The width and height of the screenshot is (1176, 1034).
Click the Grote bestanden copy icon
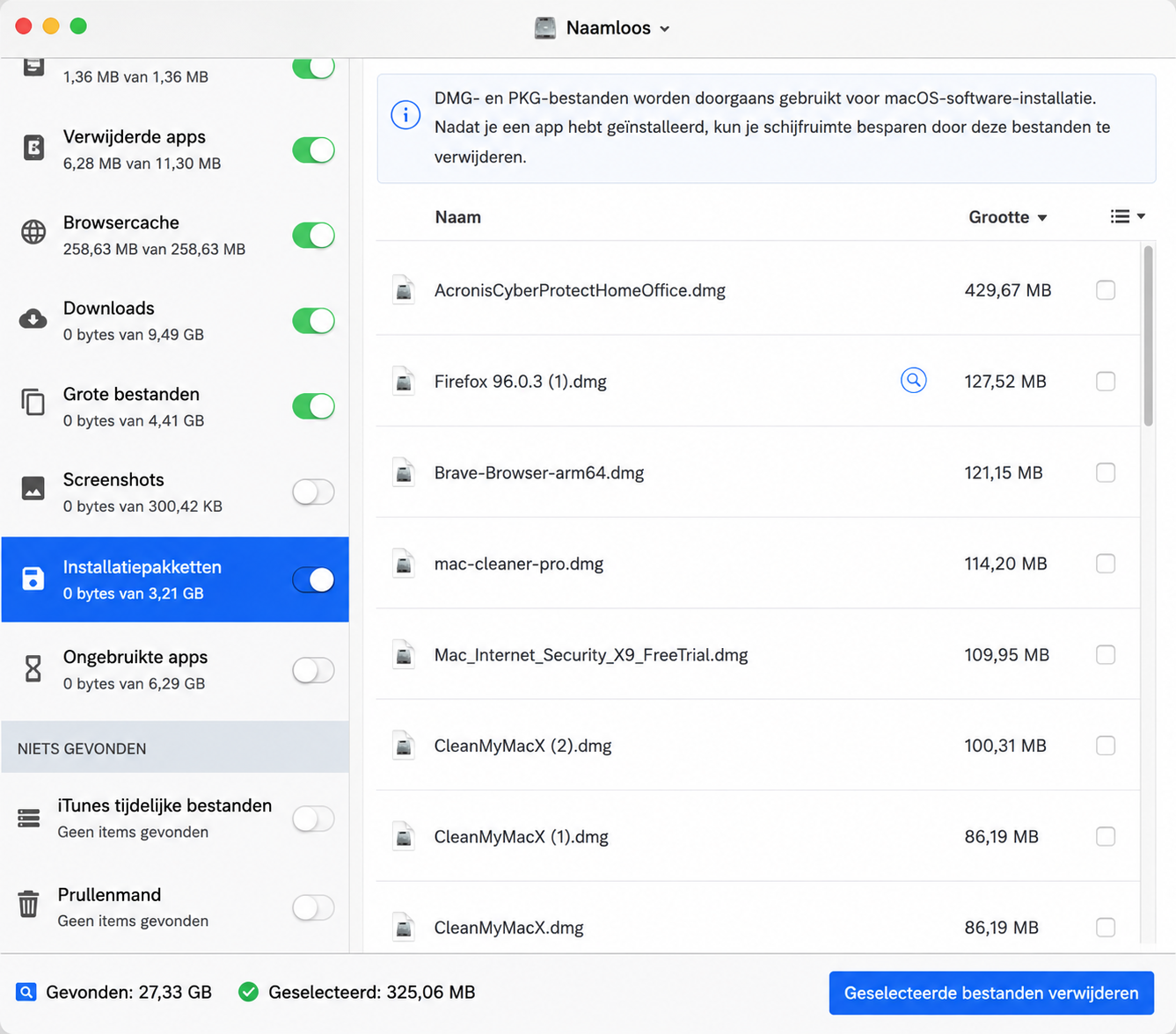tap(33, 402)
